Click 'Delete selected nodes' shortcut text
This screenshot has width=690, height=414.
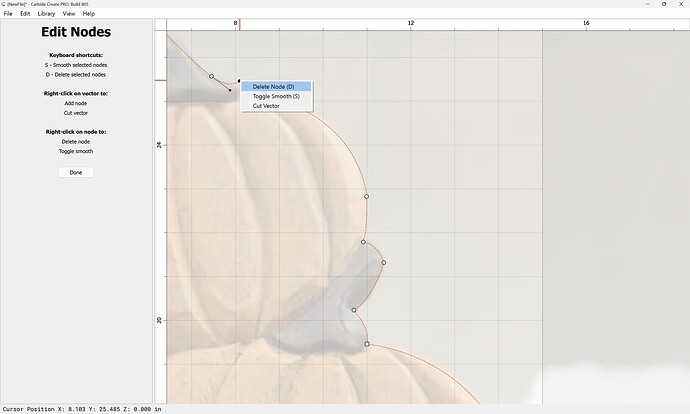(76, 75)
